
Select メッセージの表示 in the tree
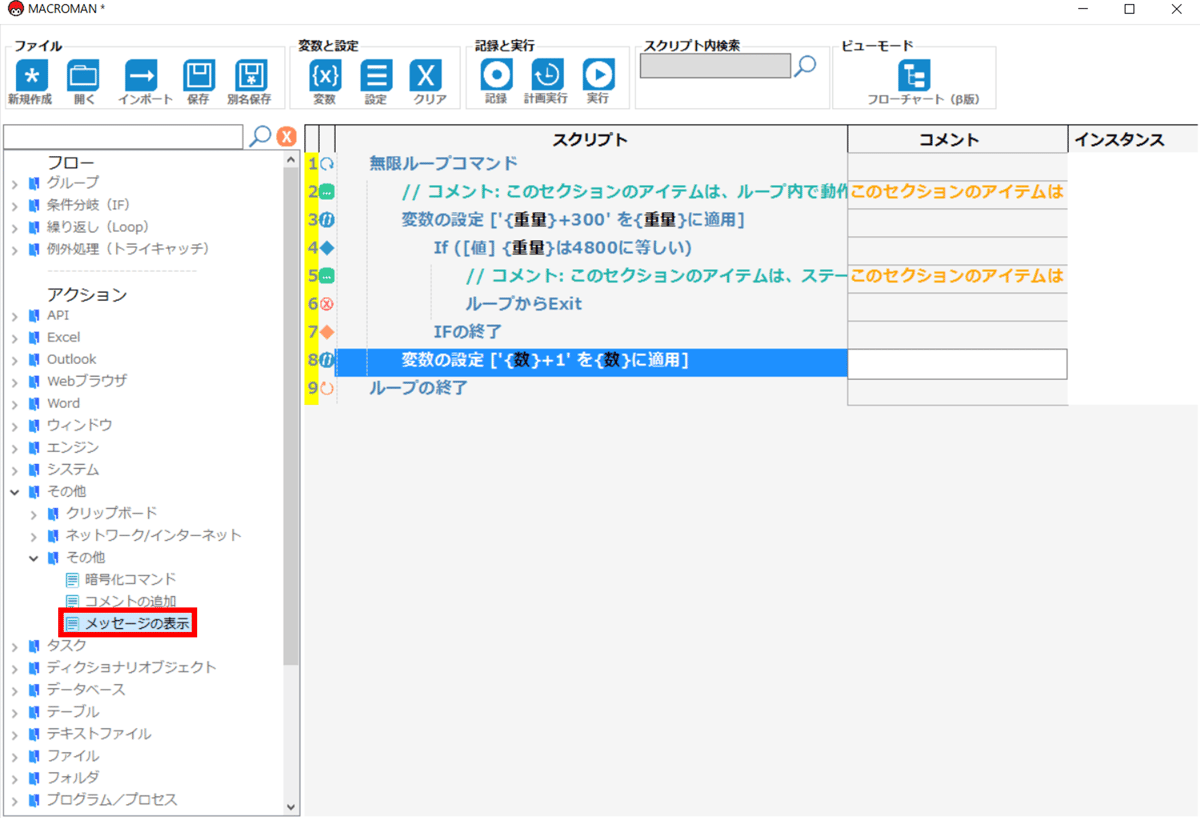click(x=137, y=623)
